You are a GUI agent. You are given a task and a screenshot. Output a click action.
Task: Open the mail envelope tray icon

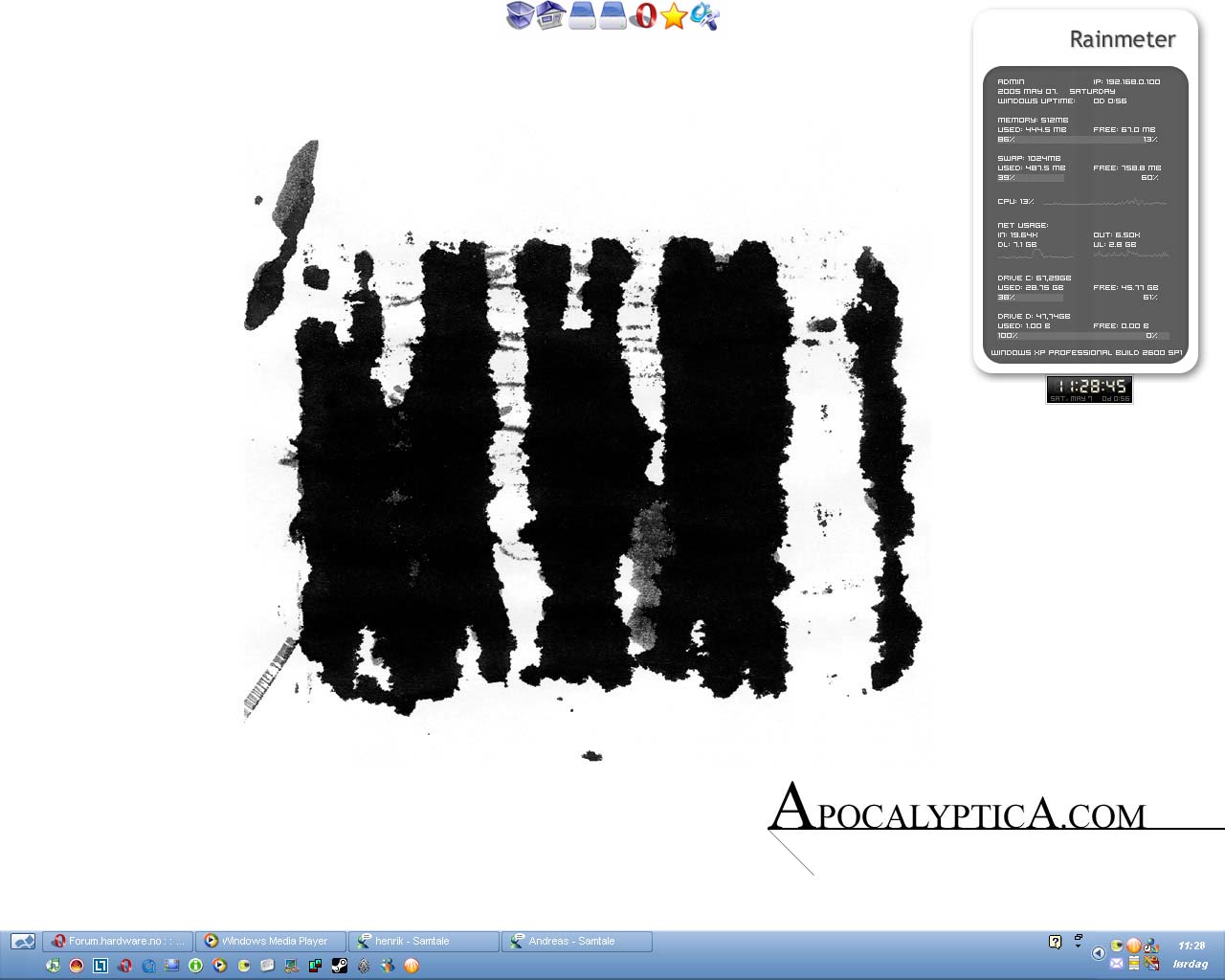click(1117, 963)
